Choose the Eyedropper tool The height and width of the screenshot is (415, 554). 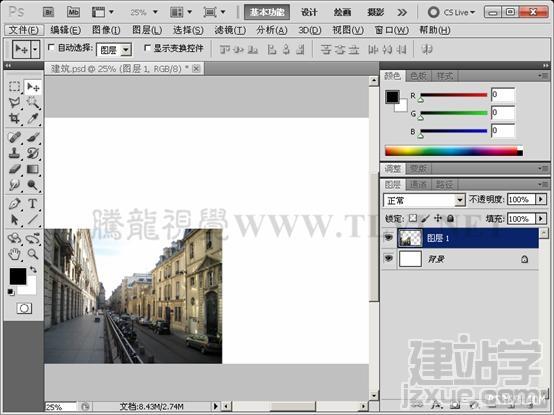pyautogui.click(x=33, y=118)
